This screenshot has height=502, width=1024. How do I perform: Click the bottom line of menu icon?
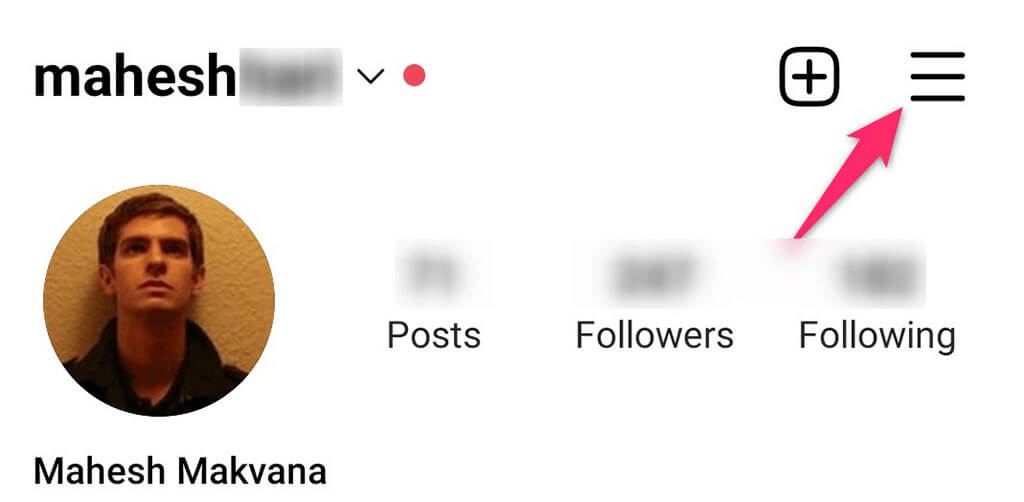click(937, 99)
